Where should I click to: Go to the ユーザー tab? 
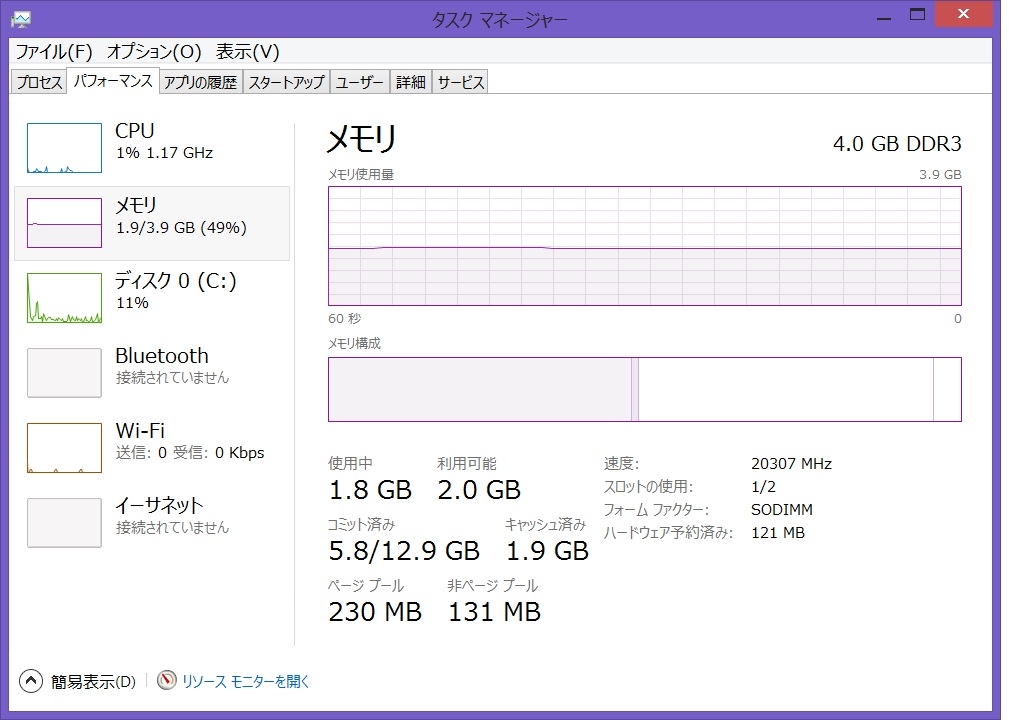(x=360, y=83)
